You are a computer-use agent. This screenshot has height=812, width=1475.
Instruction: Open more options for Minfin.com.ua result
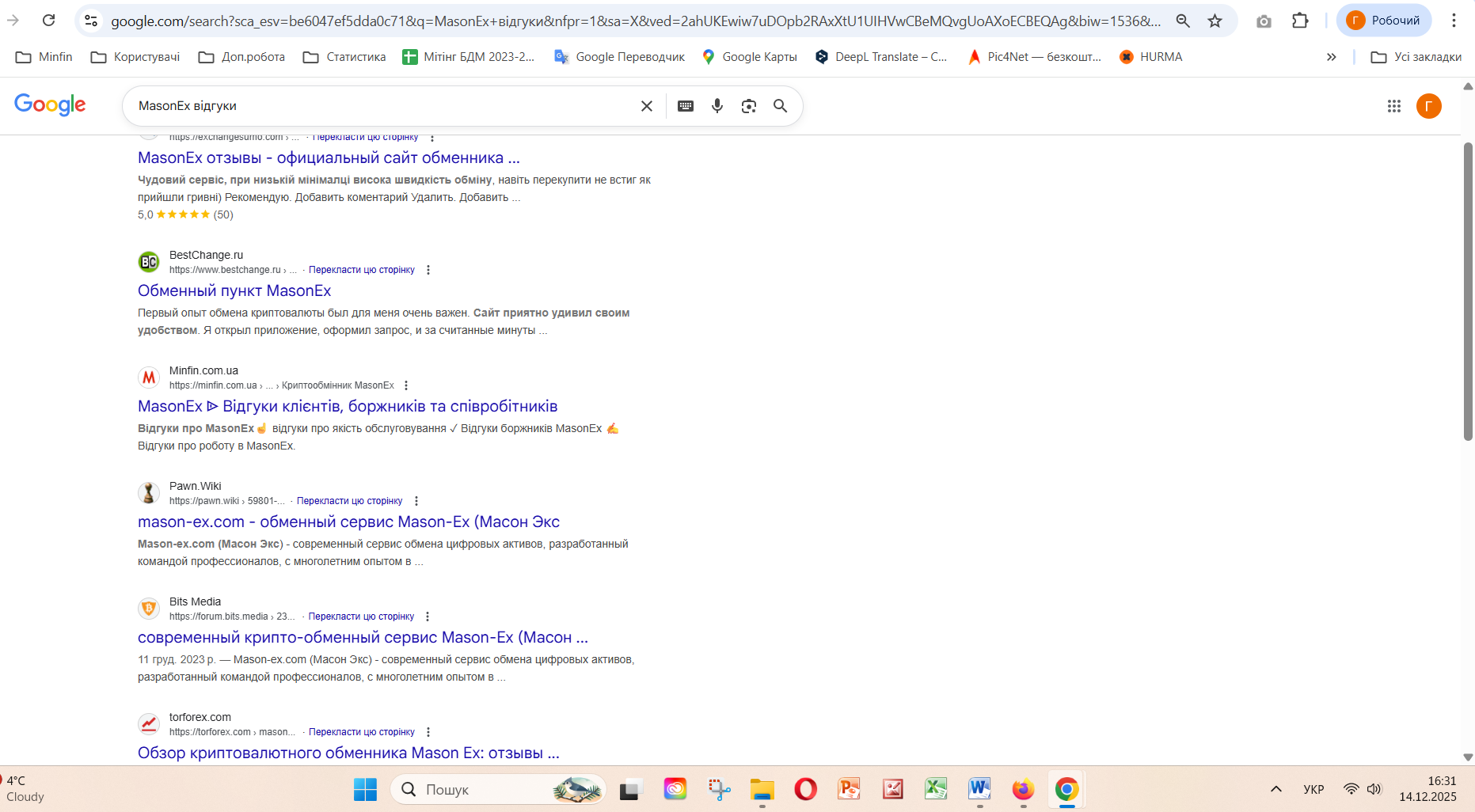(x=406, y=385)
